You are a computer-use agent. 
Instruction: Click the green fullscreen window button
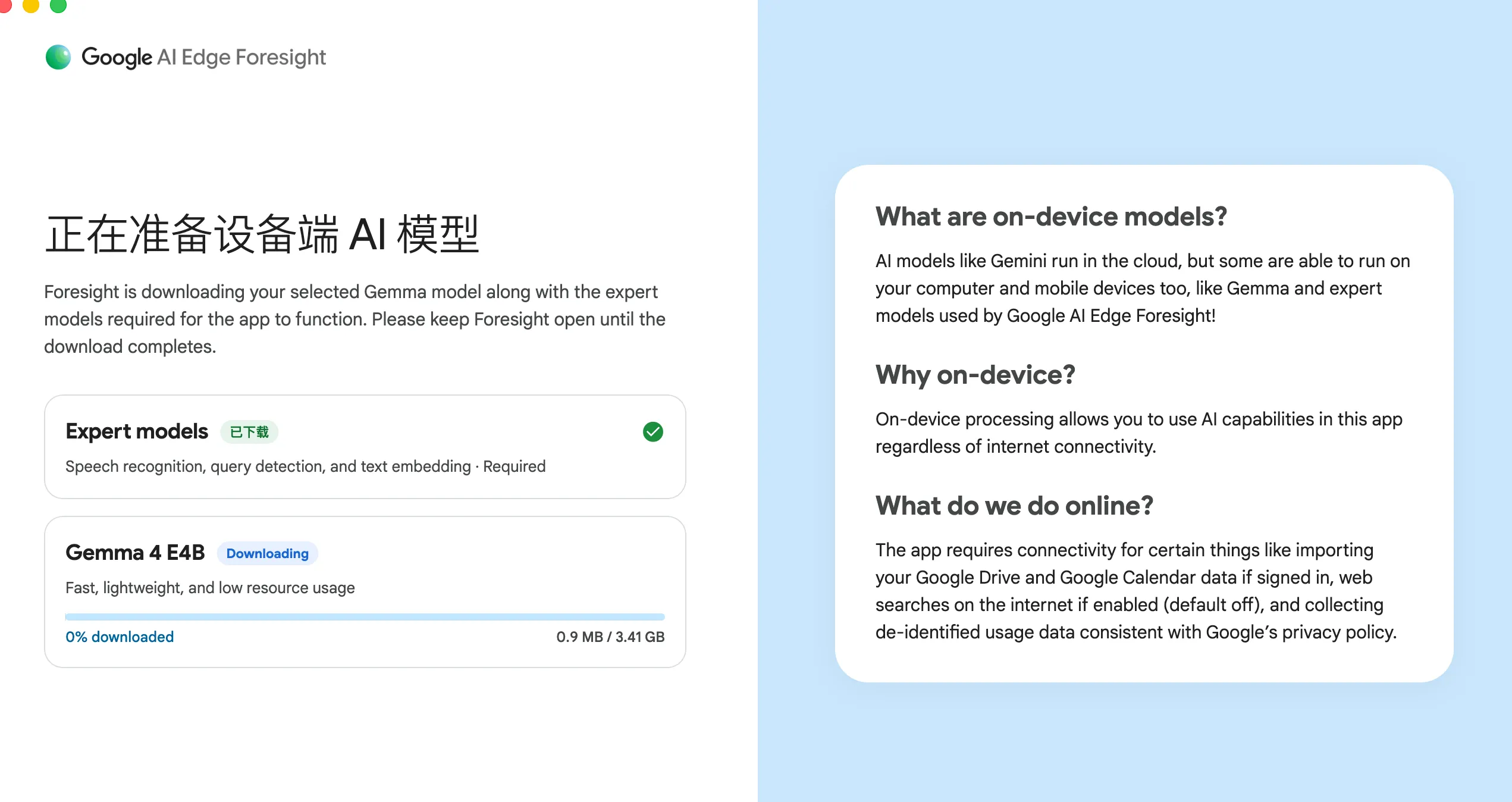[58, 5]
